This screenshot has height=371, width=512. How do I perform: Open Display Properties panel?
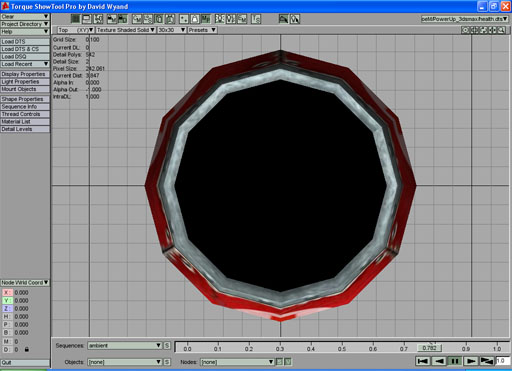pos(25,74)
